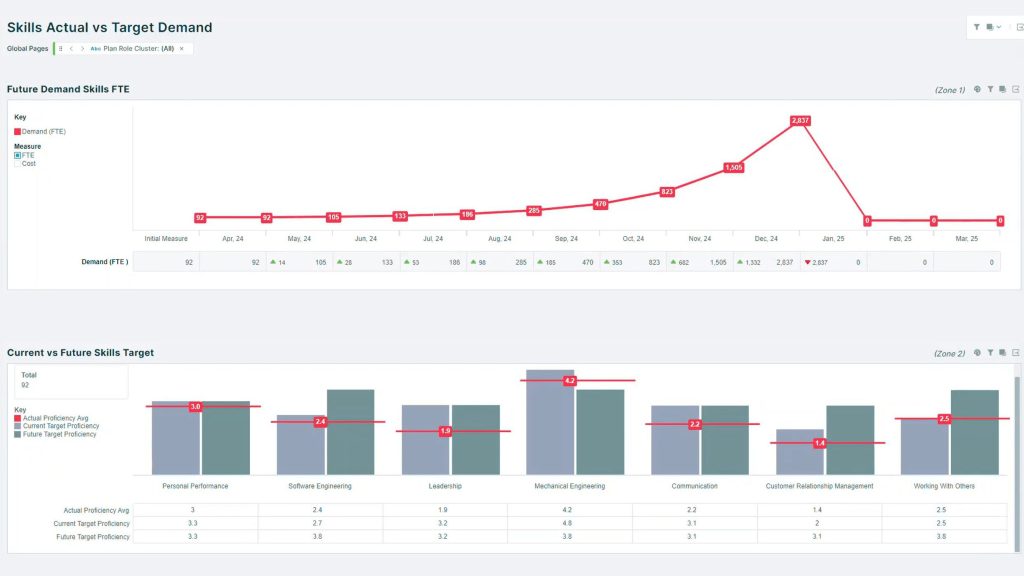Open the Zone 1 comment icon
1024x576 pixels.
1002,89
